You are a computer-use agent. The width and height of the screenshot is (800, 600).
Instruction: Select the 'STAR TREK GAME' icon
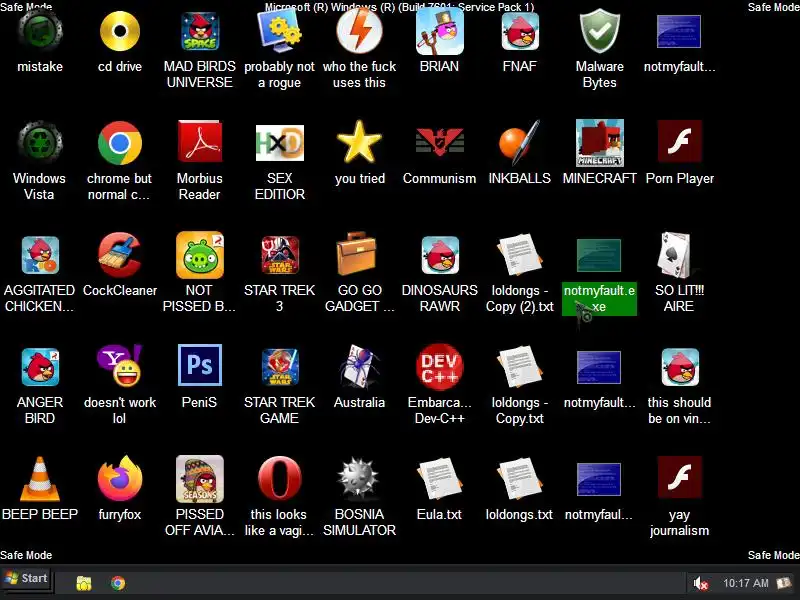click(280, 367)
